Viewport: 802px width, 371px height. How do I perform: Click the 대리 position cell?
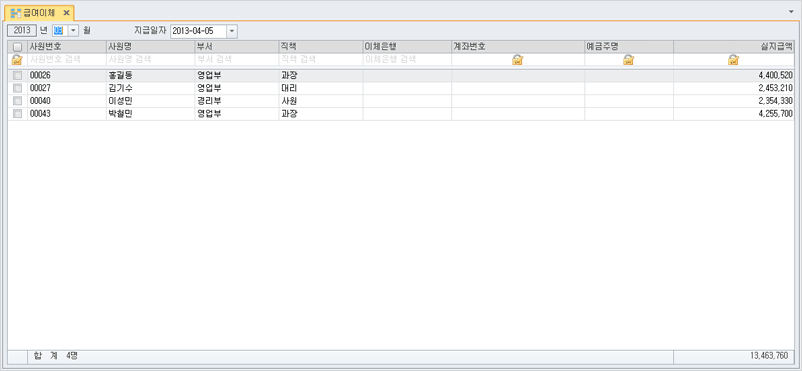point(321,88)
